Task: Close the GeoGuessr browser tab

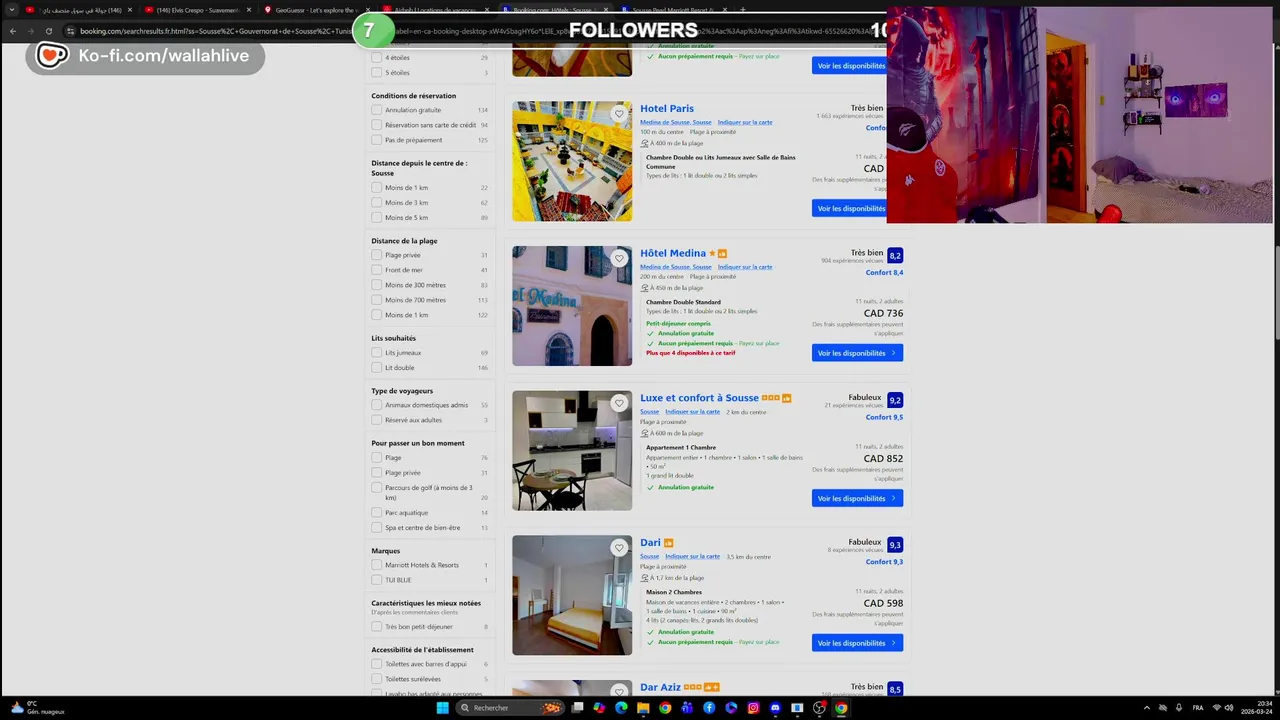Action: [x=366, y=10]
